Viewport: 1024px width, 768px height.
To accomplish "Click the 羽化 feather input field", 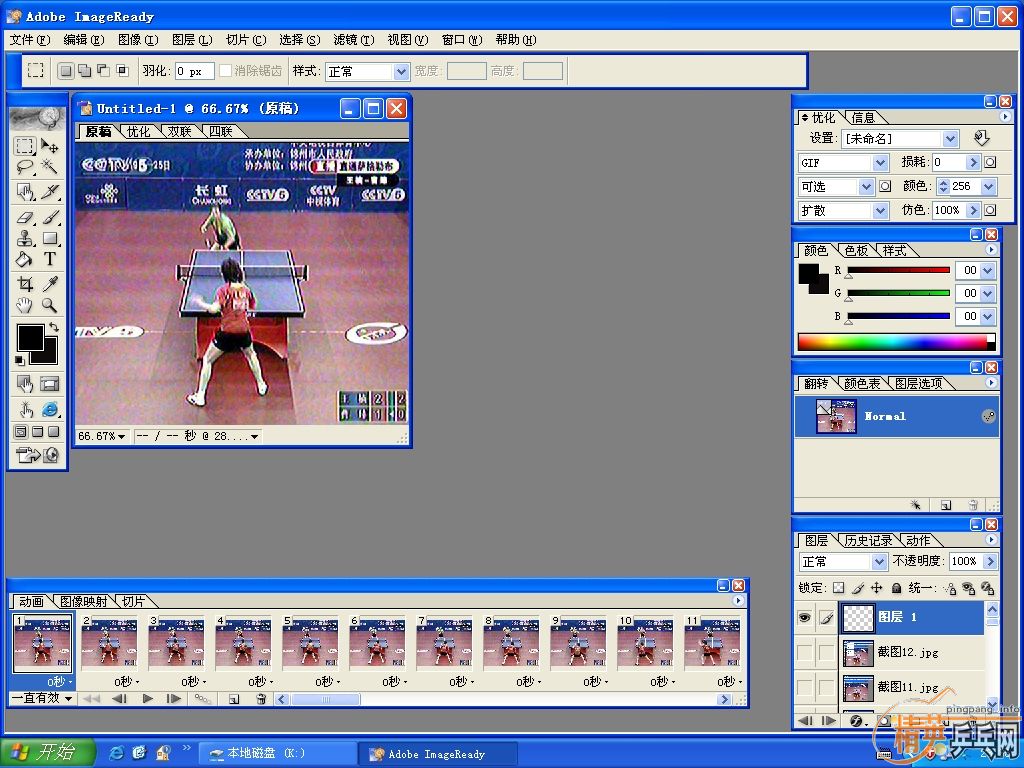I will [x=194, y=71].
